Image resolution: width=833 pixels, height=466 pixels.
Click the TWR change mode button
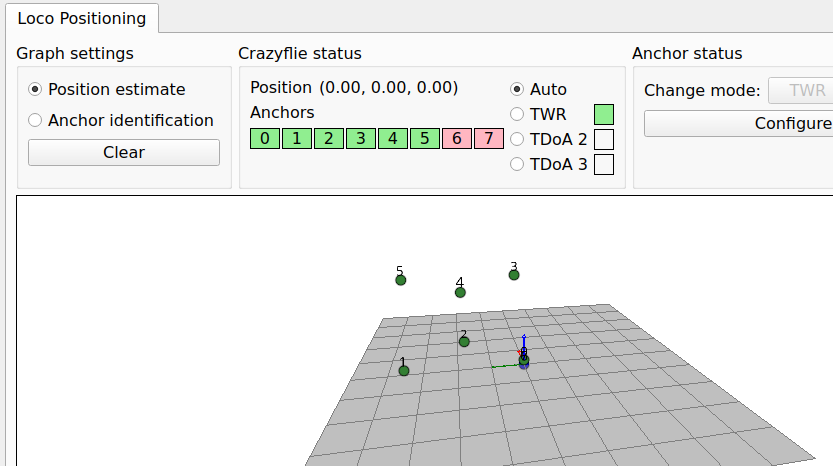point(802,91)
